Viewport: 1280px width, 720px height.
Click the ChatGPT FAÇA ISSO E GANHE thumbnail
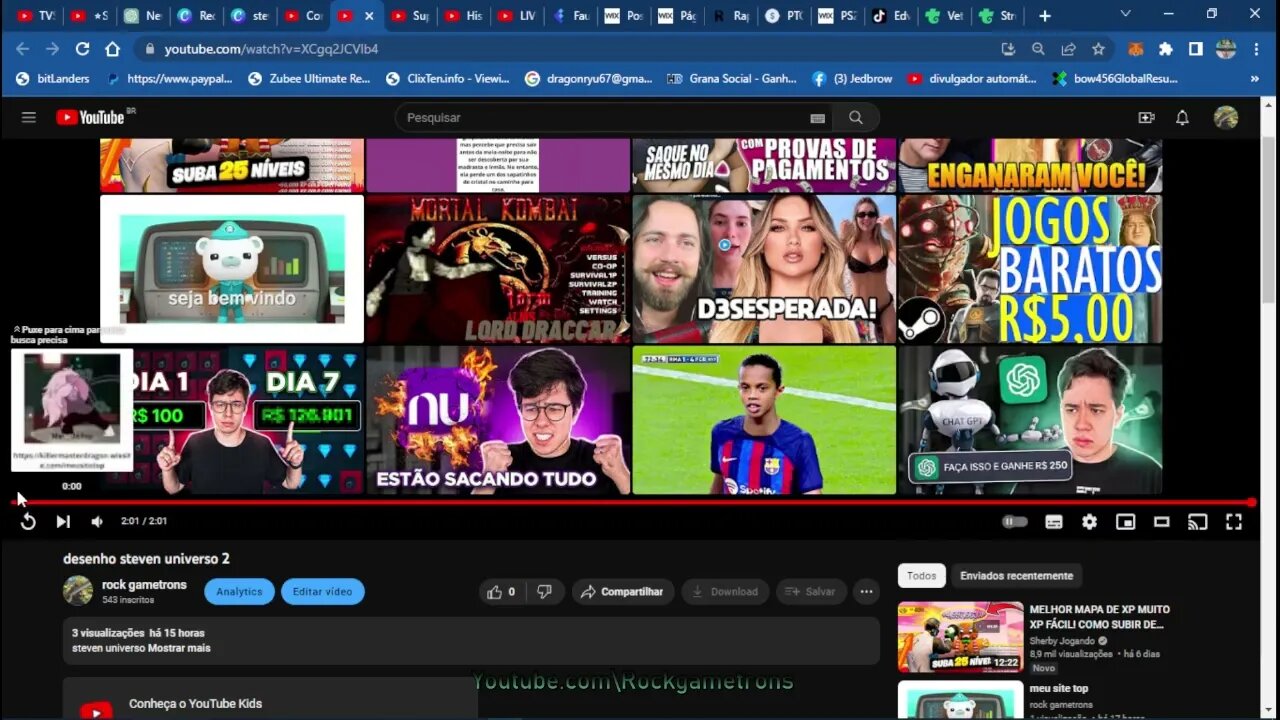1030,420
